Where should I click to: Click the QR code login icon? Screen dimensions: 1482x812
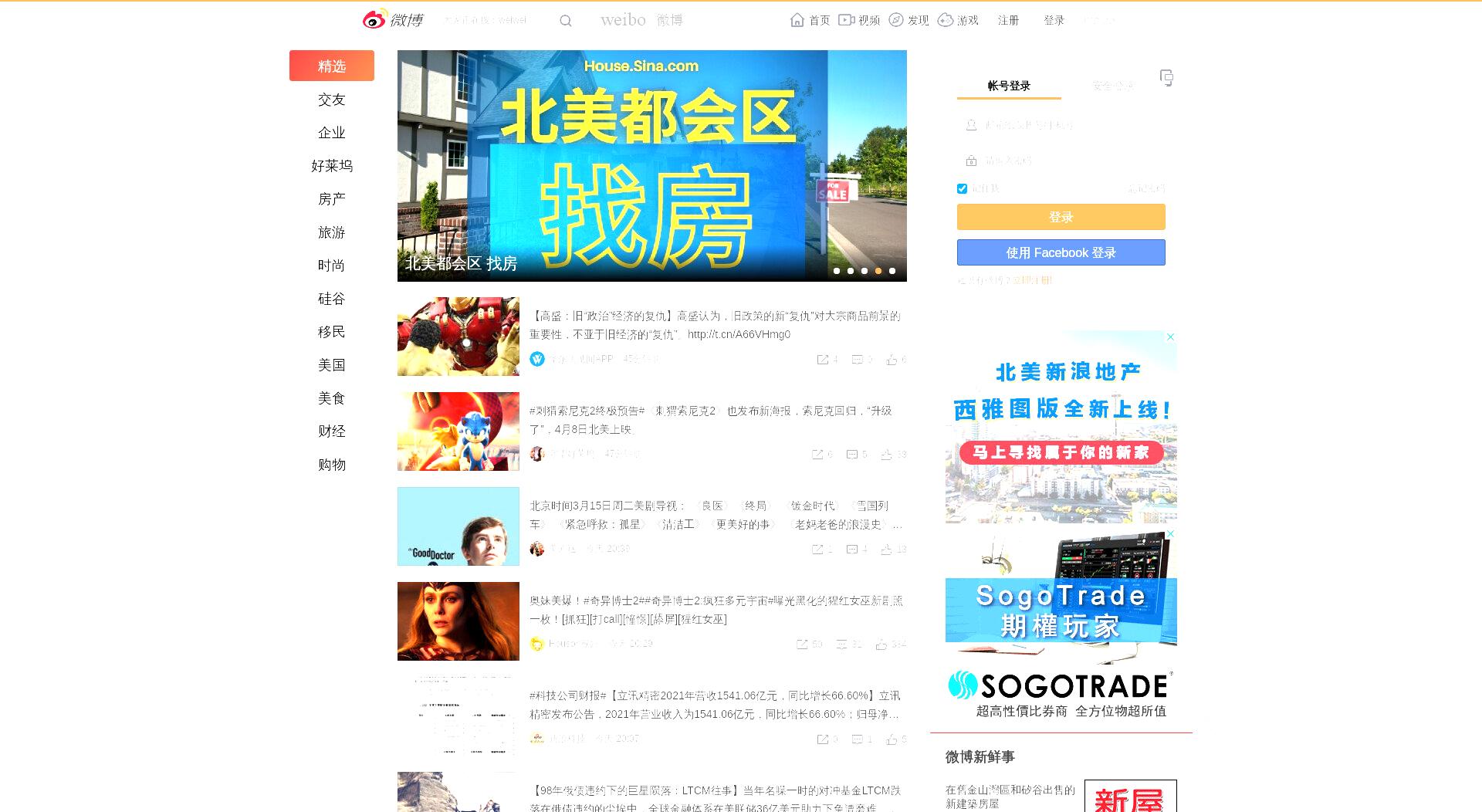1166,77
